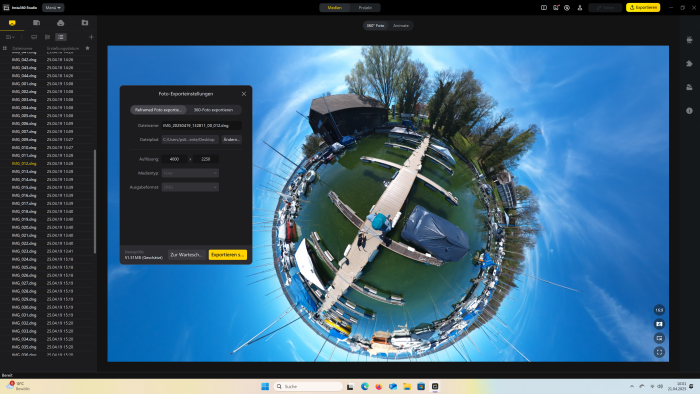The image size is (700, 394).
Task: Select the Animate mode tab
Action: 400,25
